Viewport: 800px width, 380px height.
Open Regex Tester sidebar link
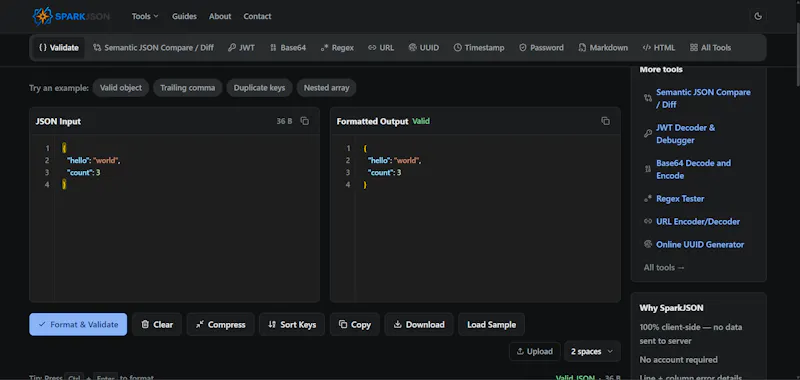click(680, 198)
